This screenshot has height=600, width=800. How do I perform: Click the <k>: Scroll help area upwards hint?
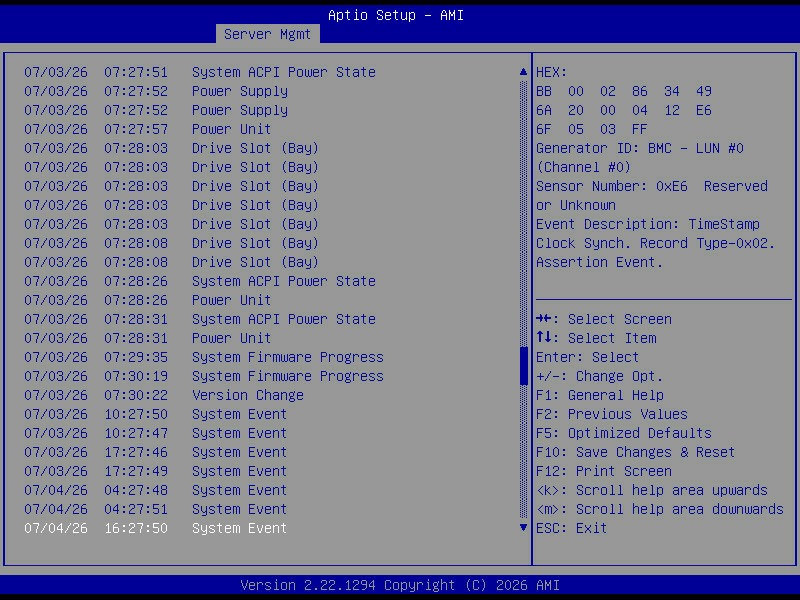pyautogui.click(x=652, y=490)
